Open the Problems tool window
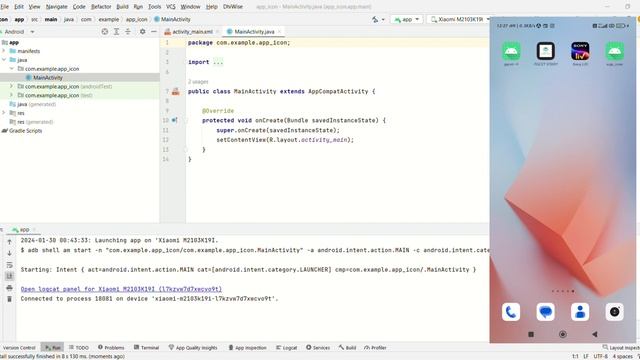 111,347
